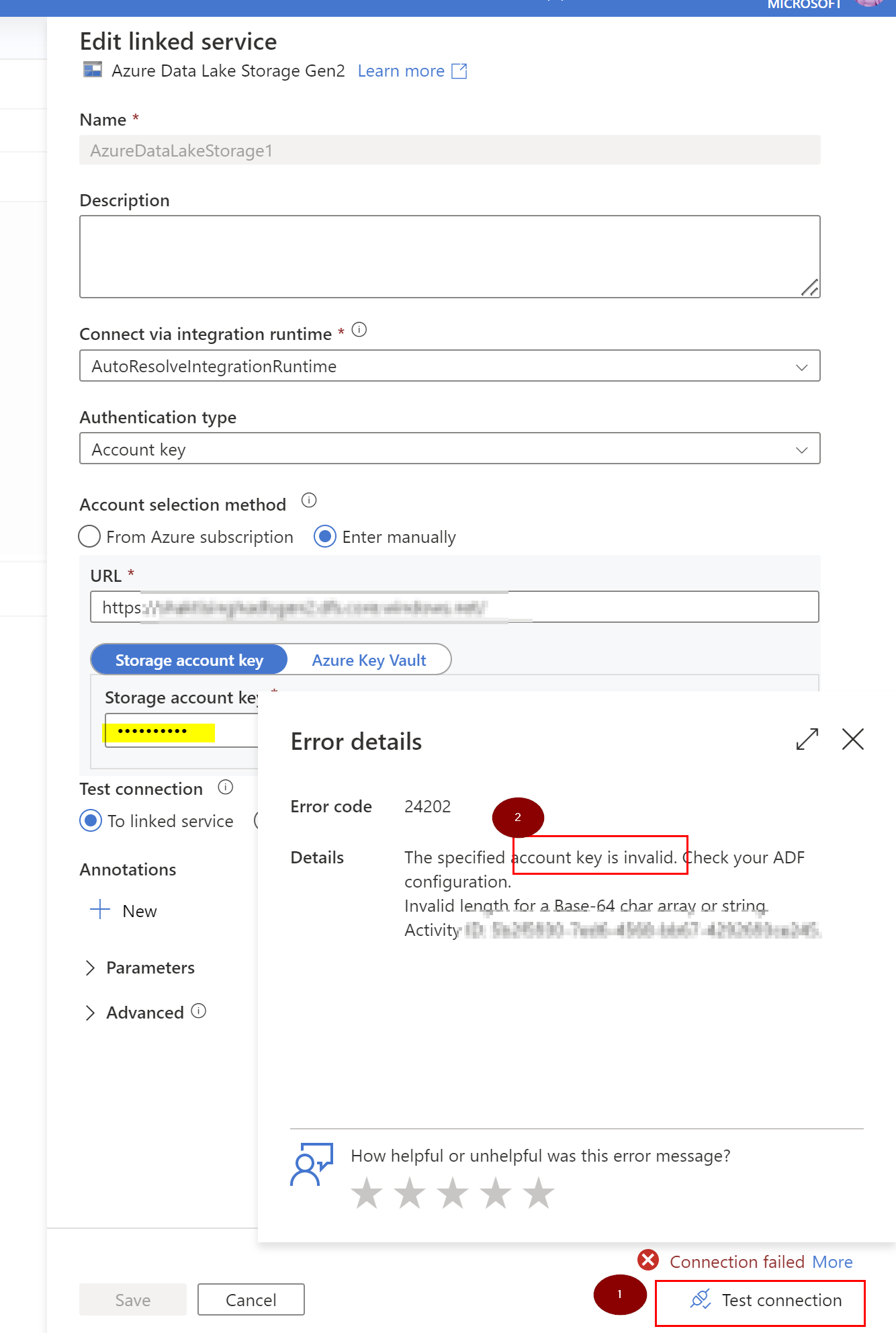Viewport: 896px width, 1333px height.
Task: Click the plus icon for new annotation
Action: [x=100, y=910]
